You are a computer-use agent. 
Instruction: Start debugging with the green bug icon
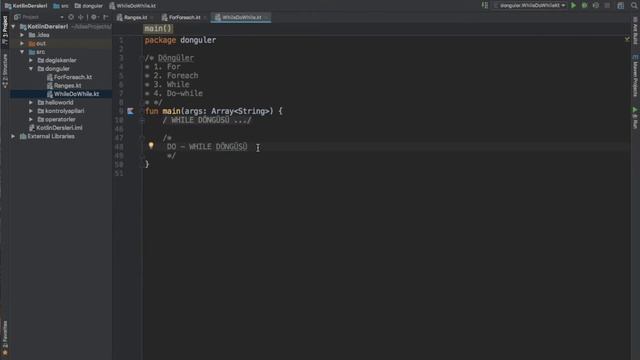click(584, 6)
